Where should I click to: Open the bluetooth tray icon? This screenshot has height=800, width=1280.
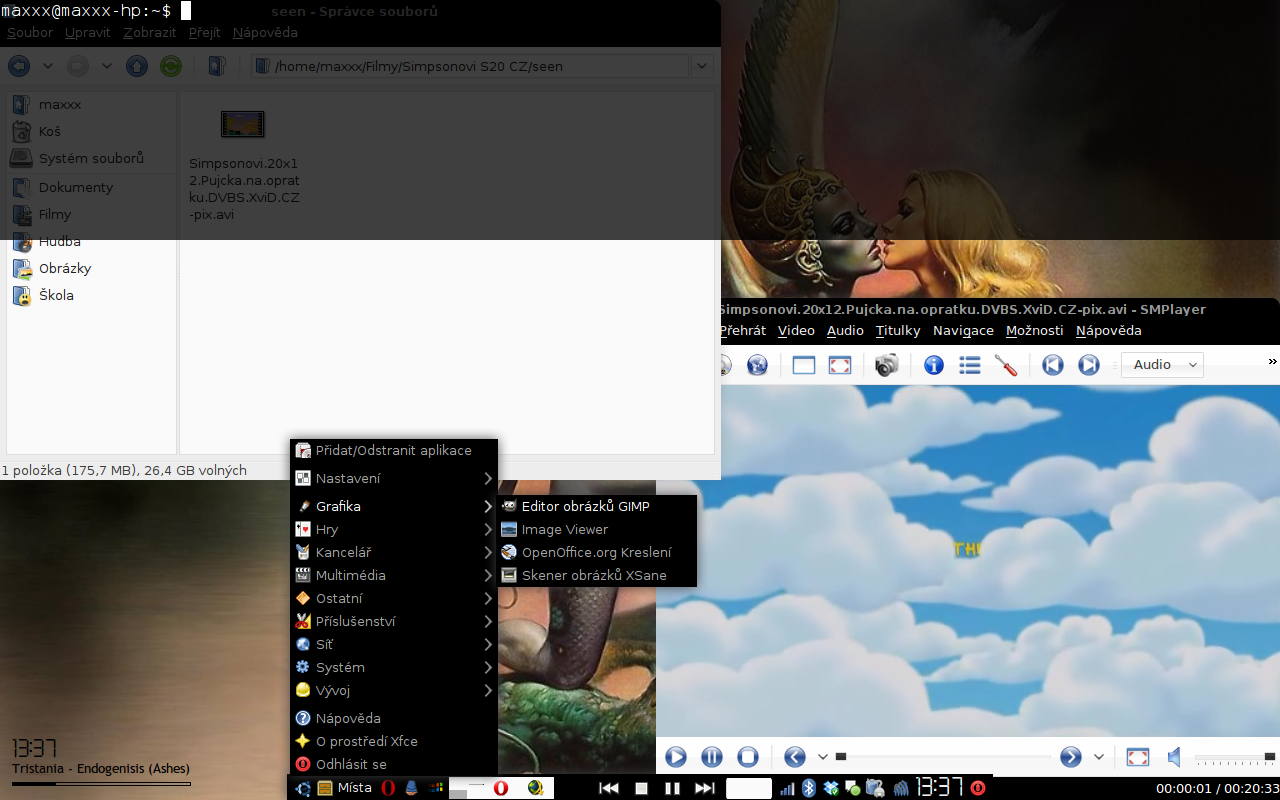click(810, 788)
